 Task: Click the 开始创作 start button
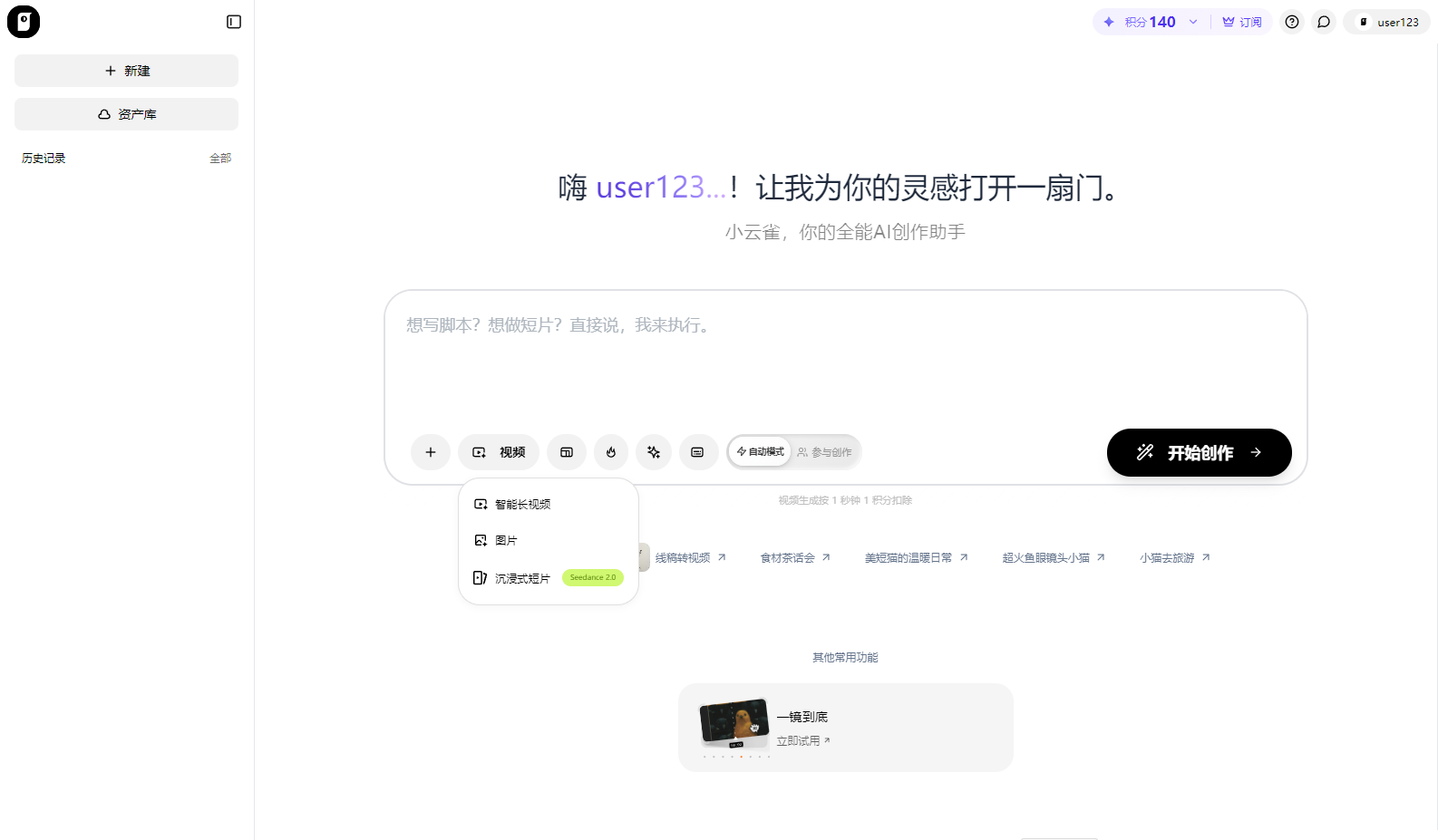point(1199,452)
